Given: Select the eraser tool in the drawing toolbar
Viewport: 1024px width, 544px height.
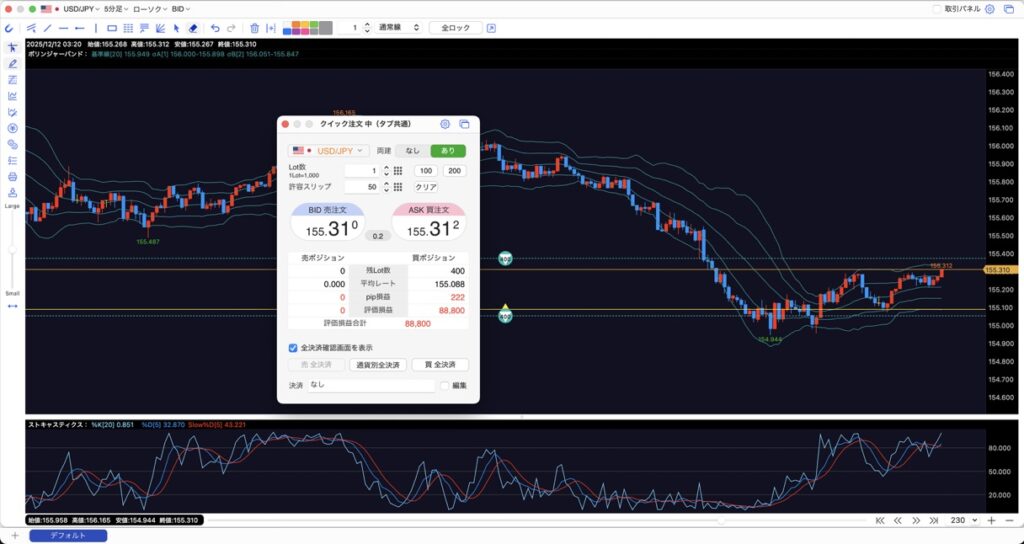Looking at the screenshot, I should tap(193, 28).
